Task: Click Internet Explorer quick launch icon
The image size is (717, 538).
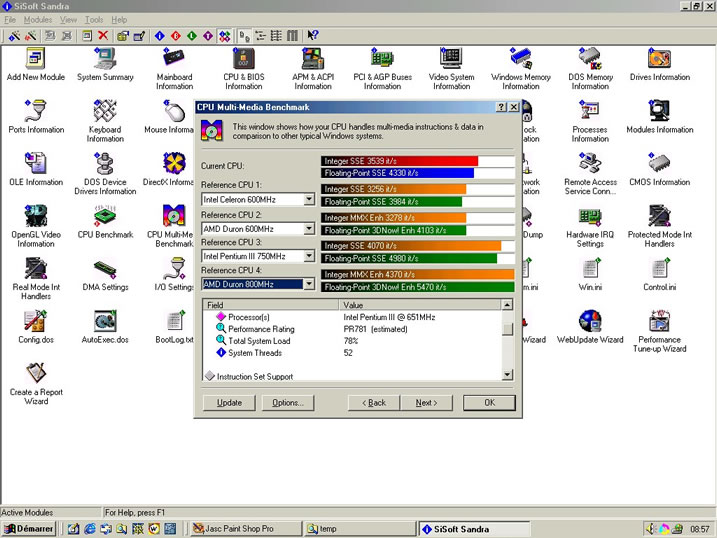Action: (x=90, y=529)
